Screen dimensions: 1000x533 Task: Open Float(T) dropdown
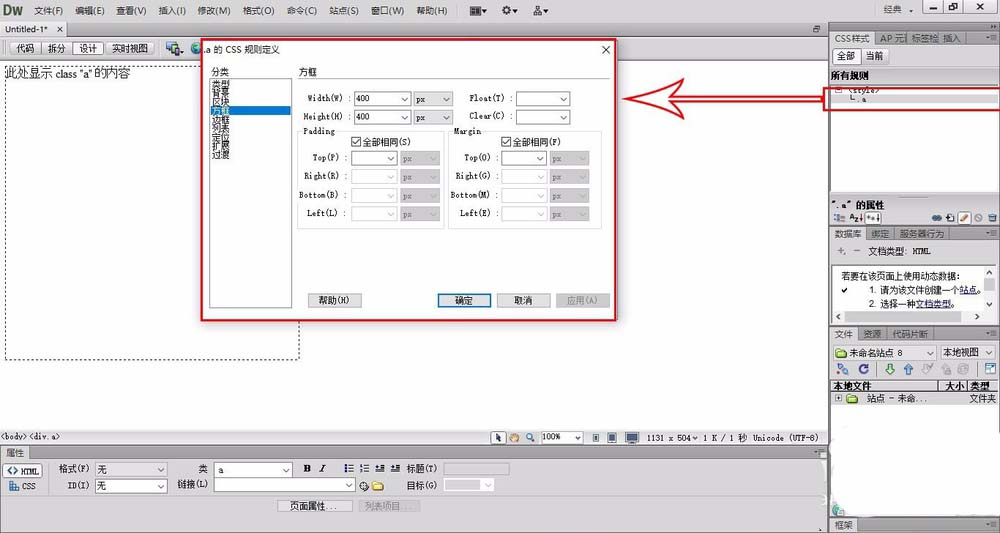pyautogui.click(x=543, y=99)
